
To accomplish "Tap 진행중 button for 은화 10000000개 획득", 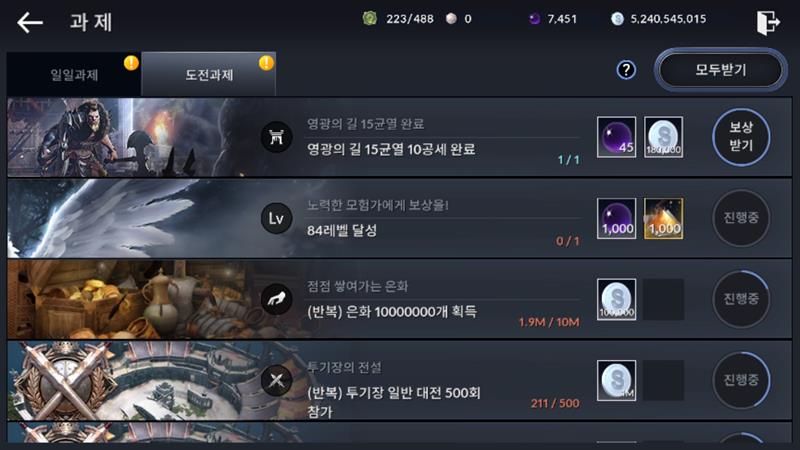I will pyautogui.click(x=741, y=299).
